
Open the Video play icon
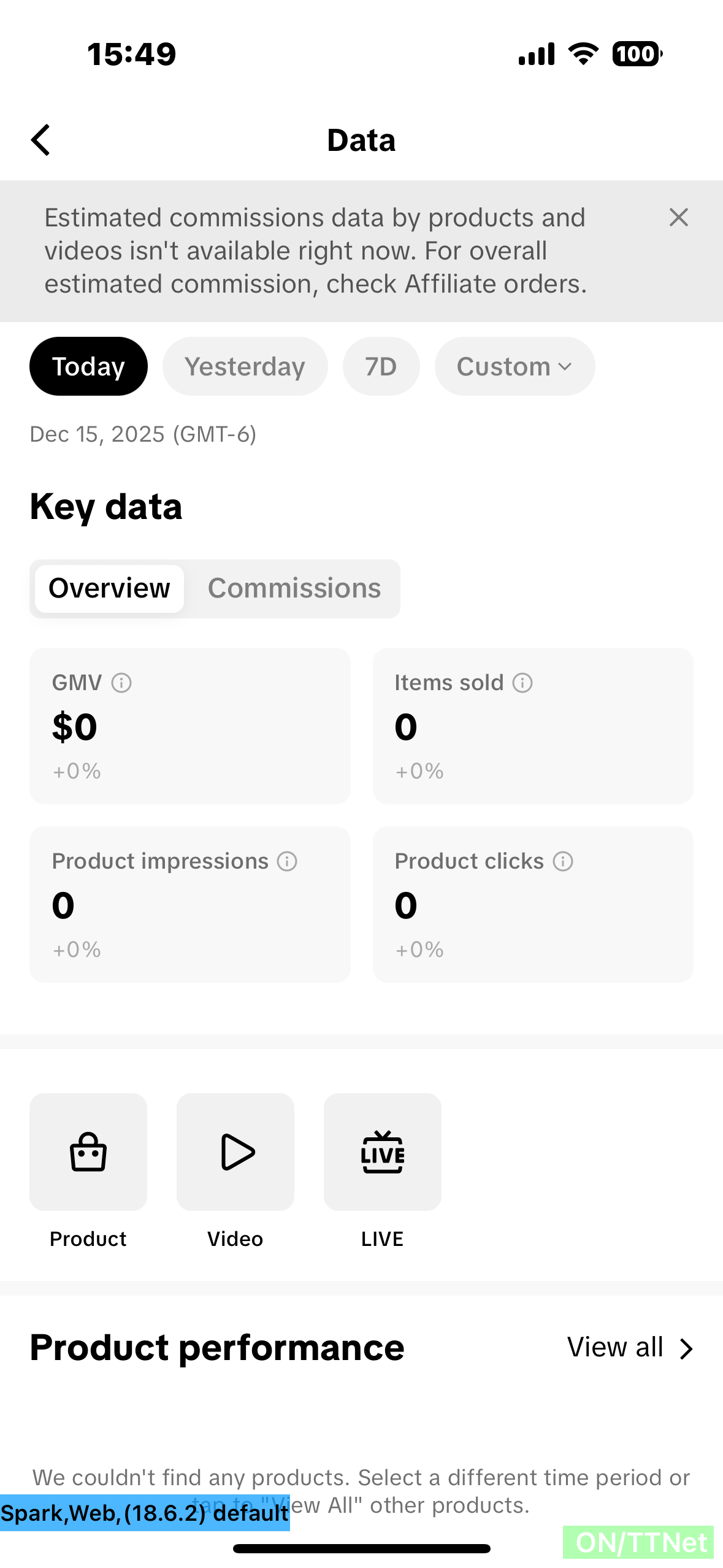[235, 1151]
